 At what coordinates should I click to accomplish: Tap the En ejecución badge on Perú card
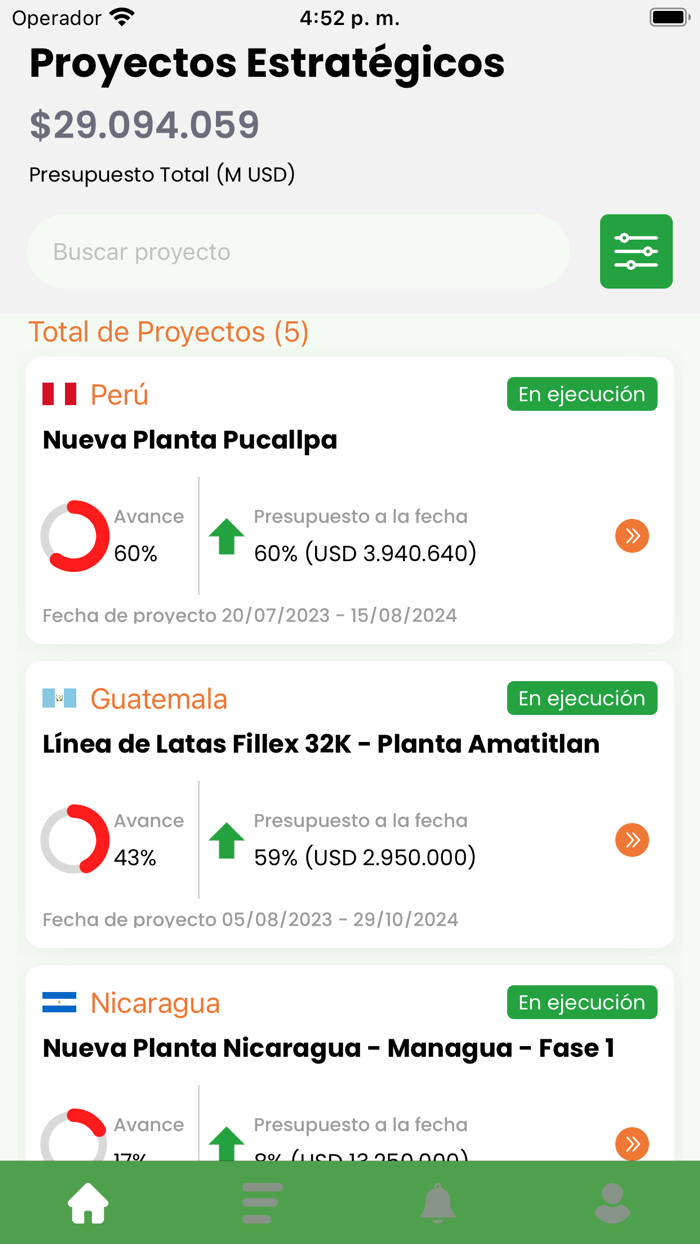click(x=582, y=394)
